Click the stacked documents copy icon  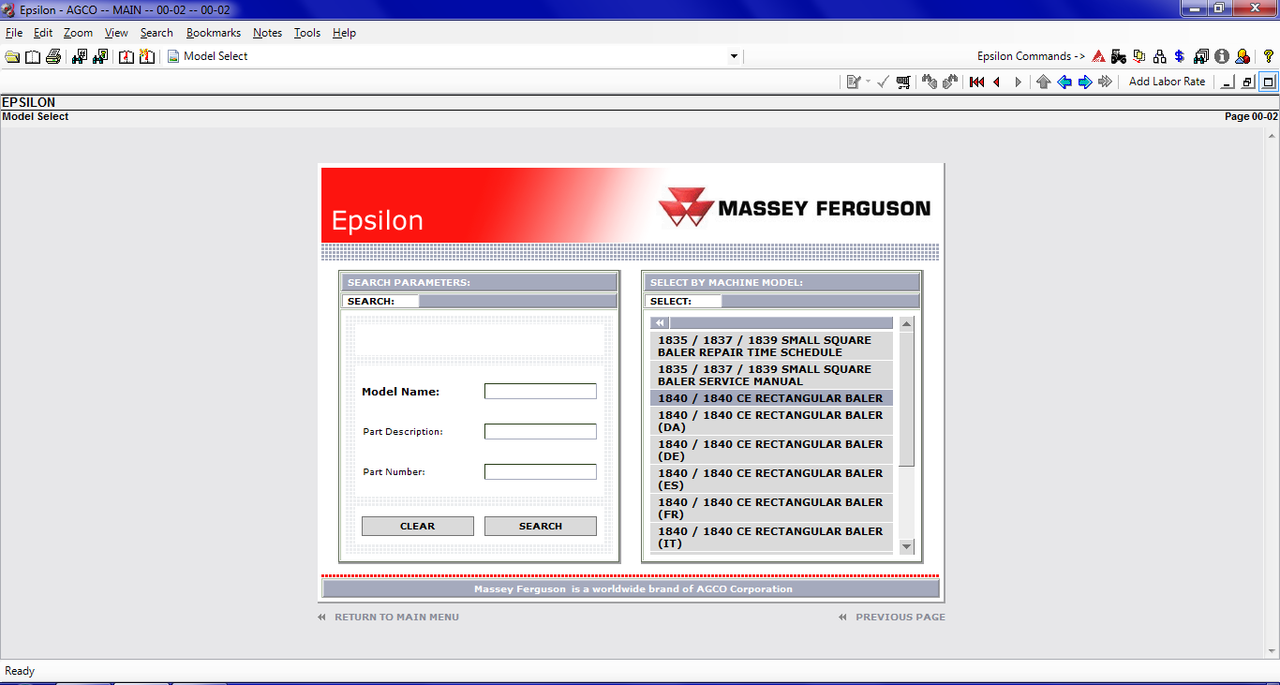click(x=1139, y=56)
